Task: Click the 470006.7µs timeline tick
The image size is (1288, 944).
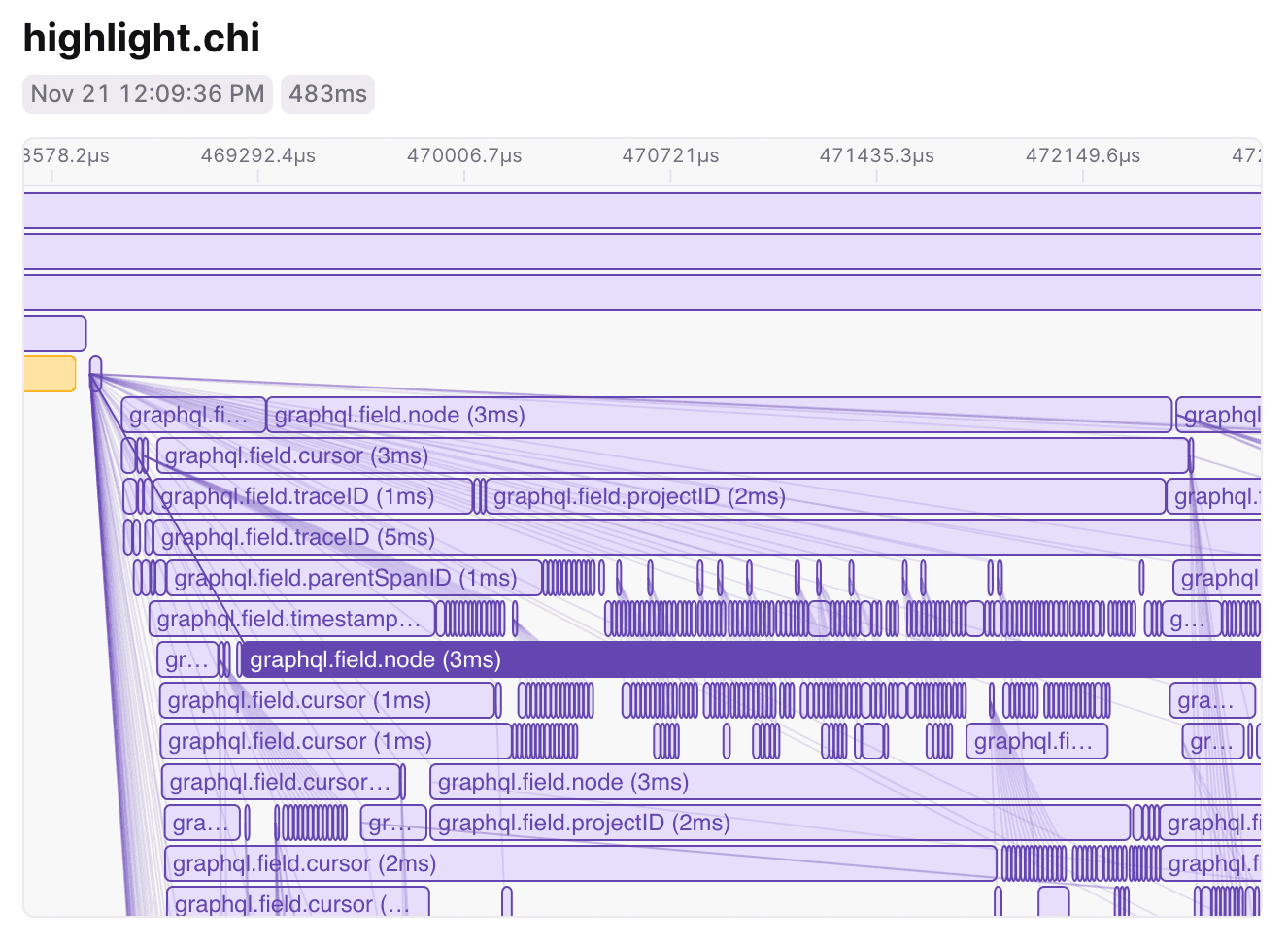Action: tap(464, 156)
